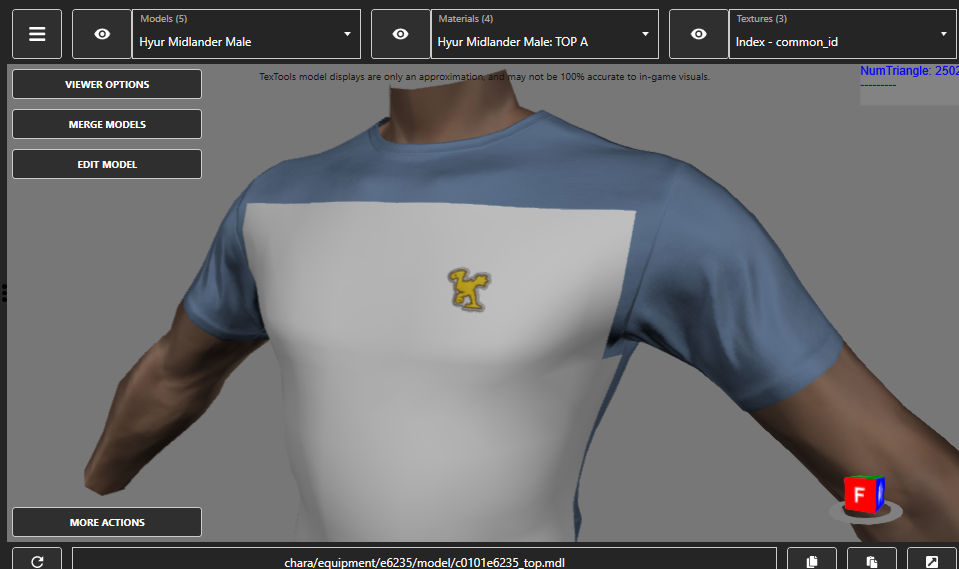959x569 pixels.
Task: Click the copy path icon
Action: (x=812, y=560)
